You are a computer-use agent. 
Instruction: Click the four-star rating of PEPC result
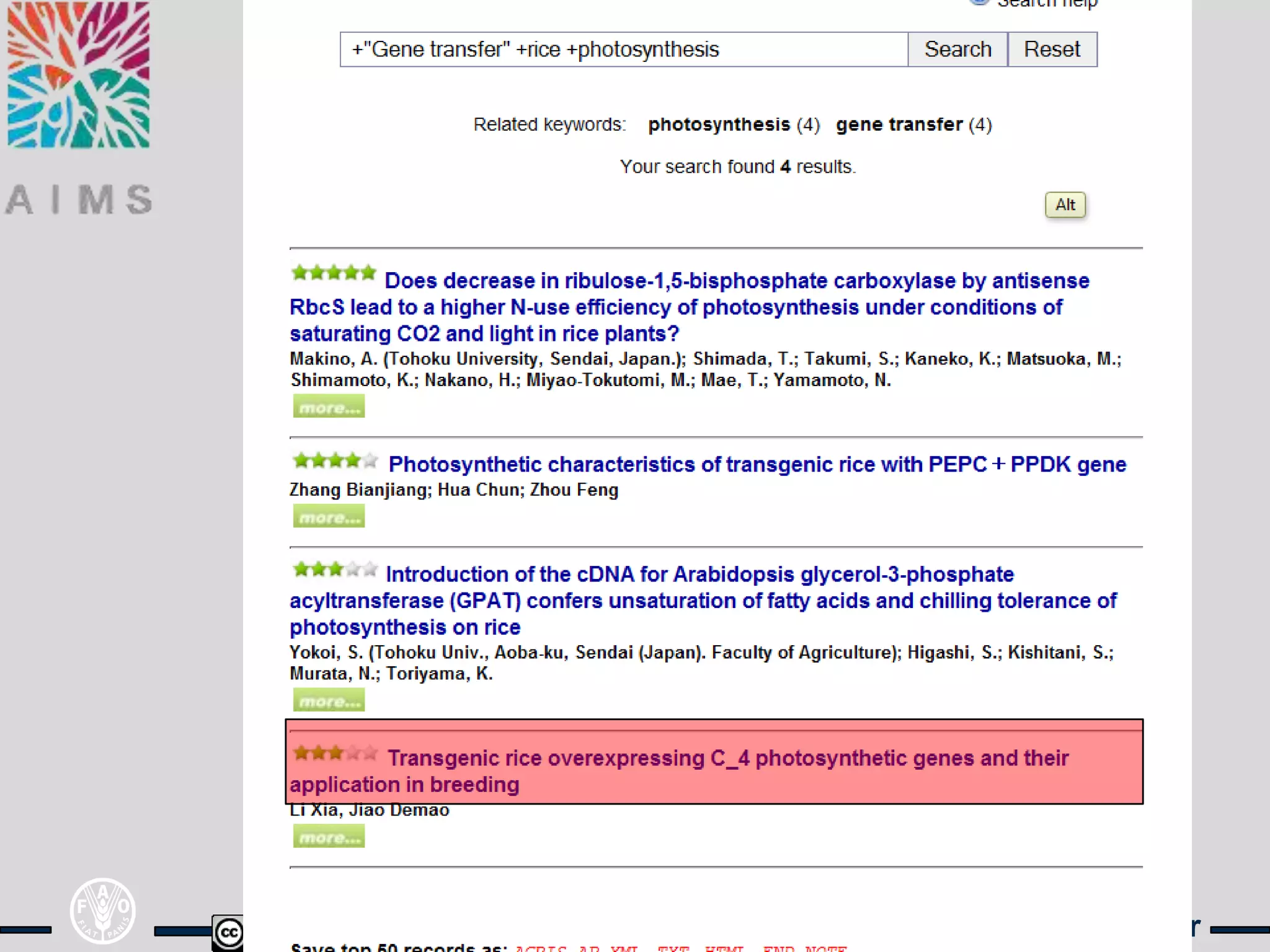coord(335,461)
